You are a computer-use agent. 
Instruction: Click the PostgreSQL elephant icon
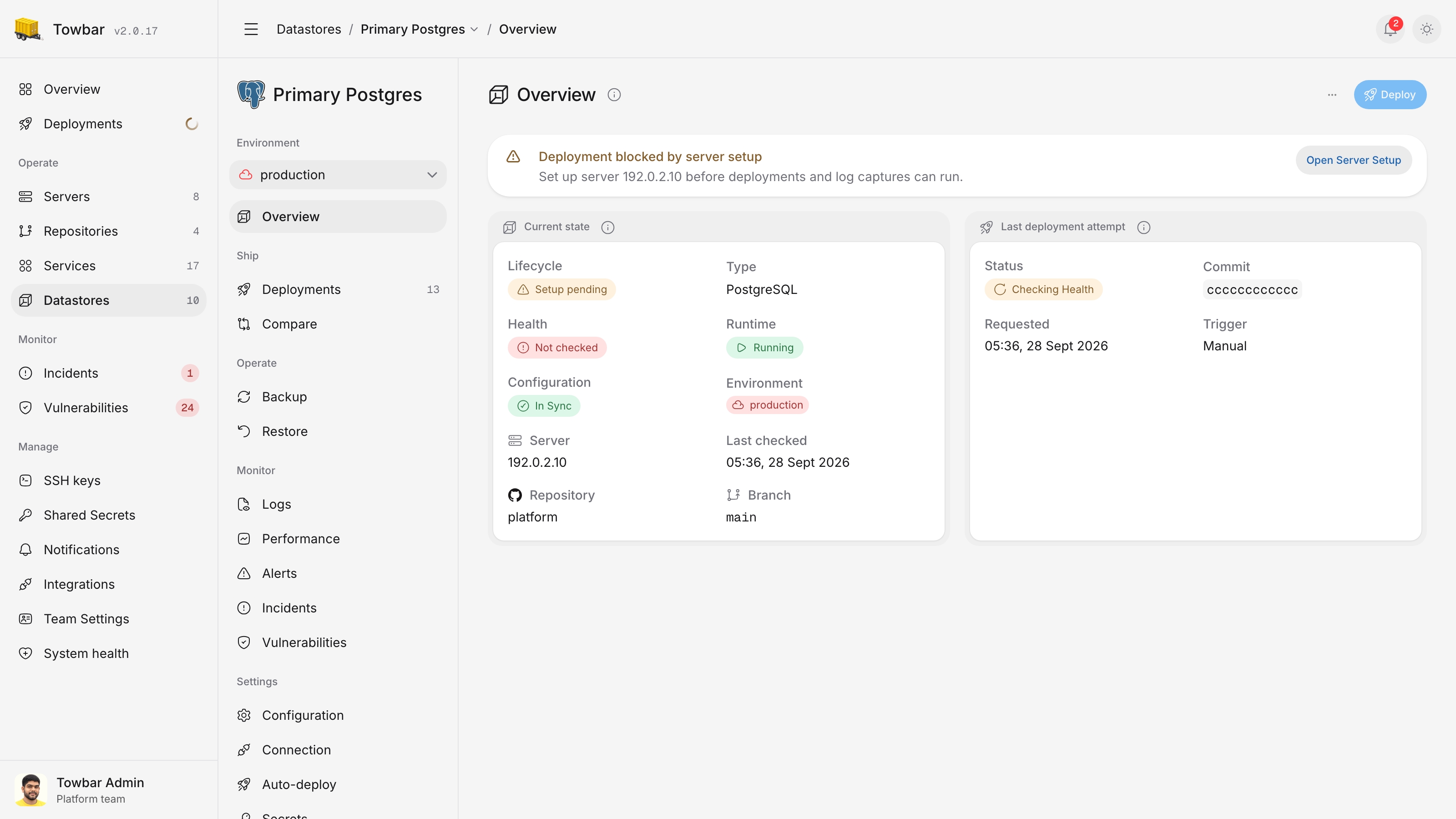pos(251,94)
